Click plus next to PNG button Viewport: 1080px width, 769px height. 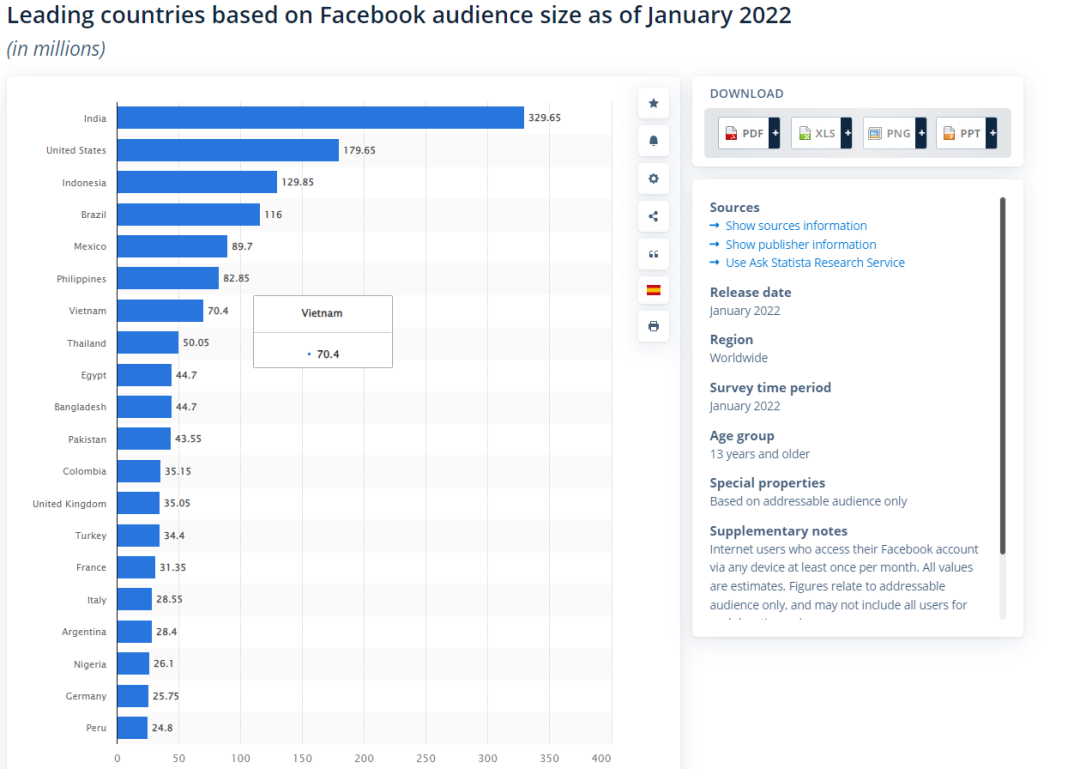[922, 134]
